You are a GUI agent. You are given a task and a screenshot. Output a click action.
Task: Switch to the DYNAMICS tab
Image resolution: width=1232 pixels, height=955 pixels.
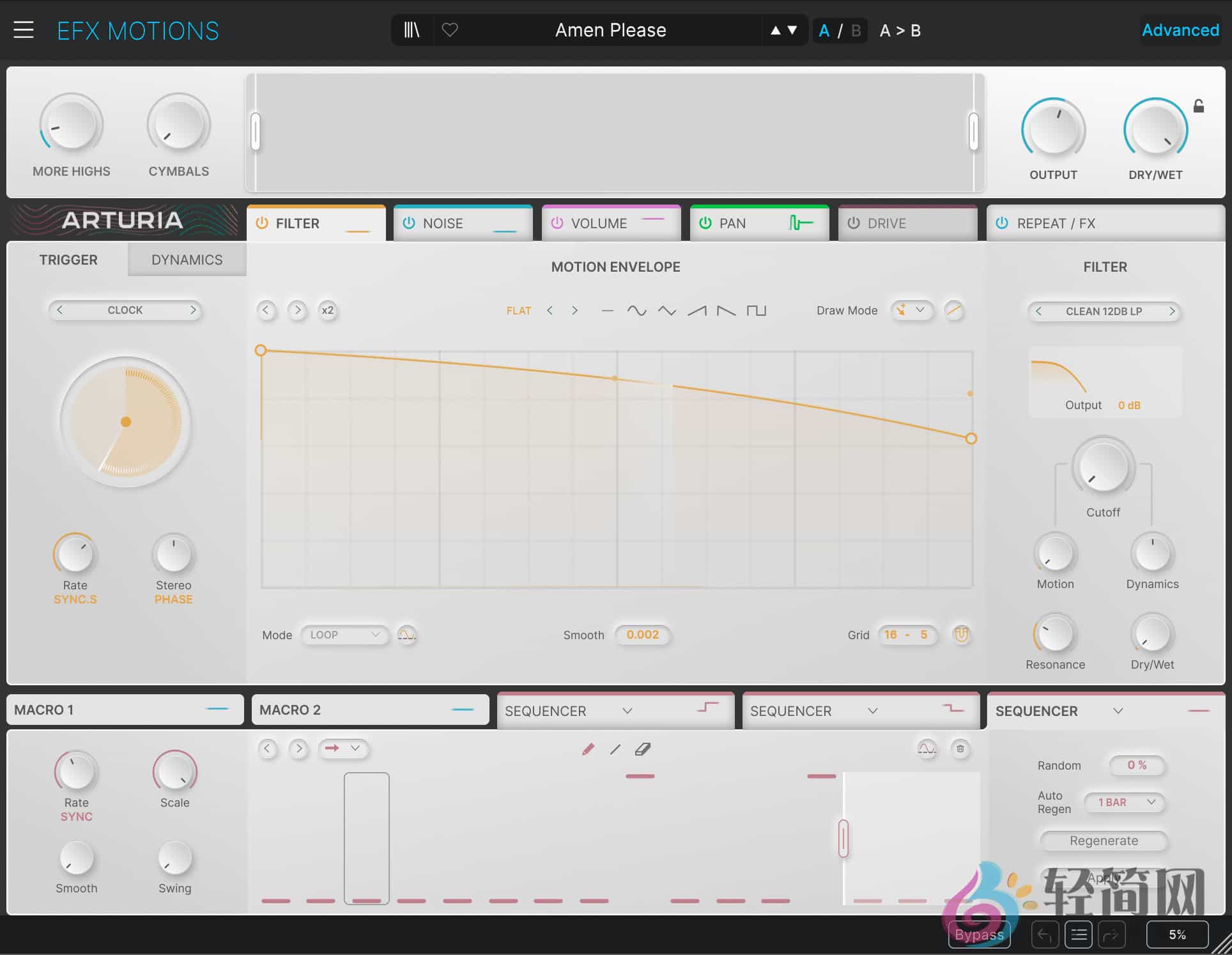click(x=186, y=260)
